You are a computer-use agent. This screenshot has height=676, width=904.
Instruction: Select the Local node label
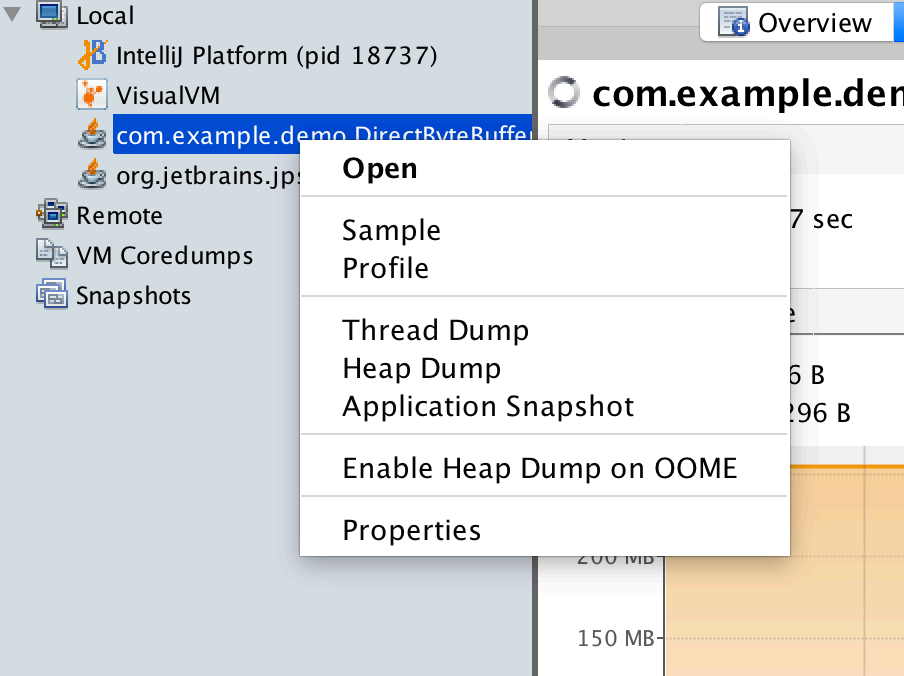pyautogui.click(x=105, y=15)
